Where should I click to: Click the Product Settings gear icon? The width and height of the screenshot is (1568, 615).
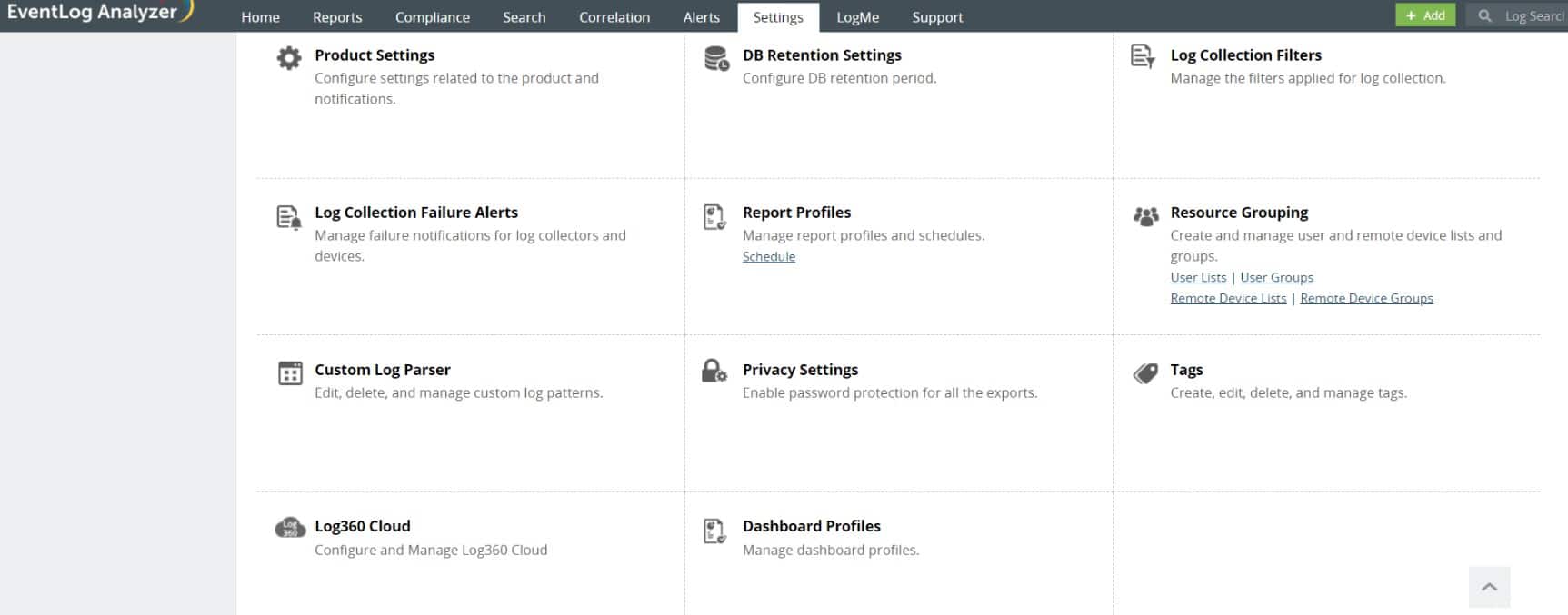289,58
